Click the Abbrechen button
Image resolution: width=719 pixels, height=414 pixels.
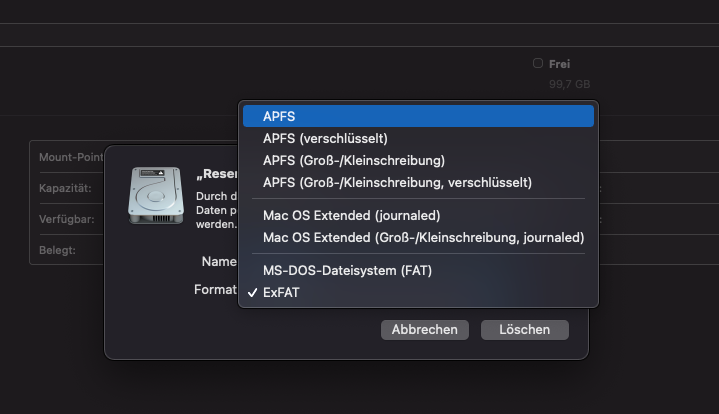[x=424, y=329]
